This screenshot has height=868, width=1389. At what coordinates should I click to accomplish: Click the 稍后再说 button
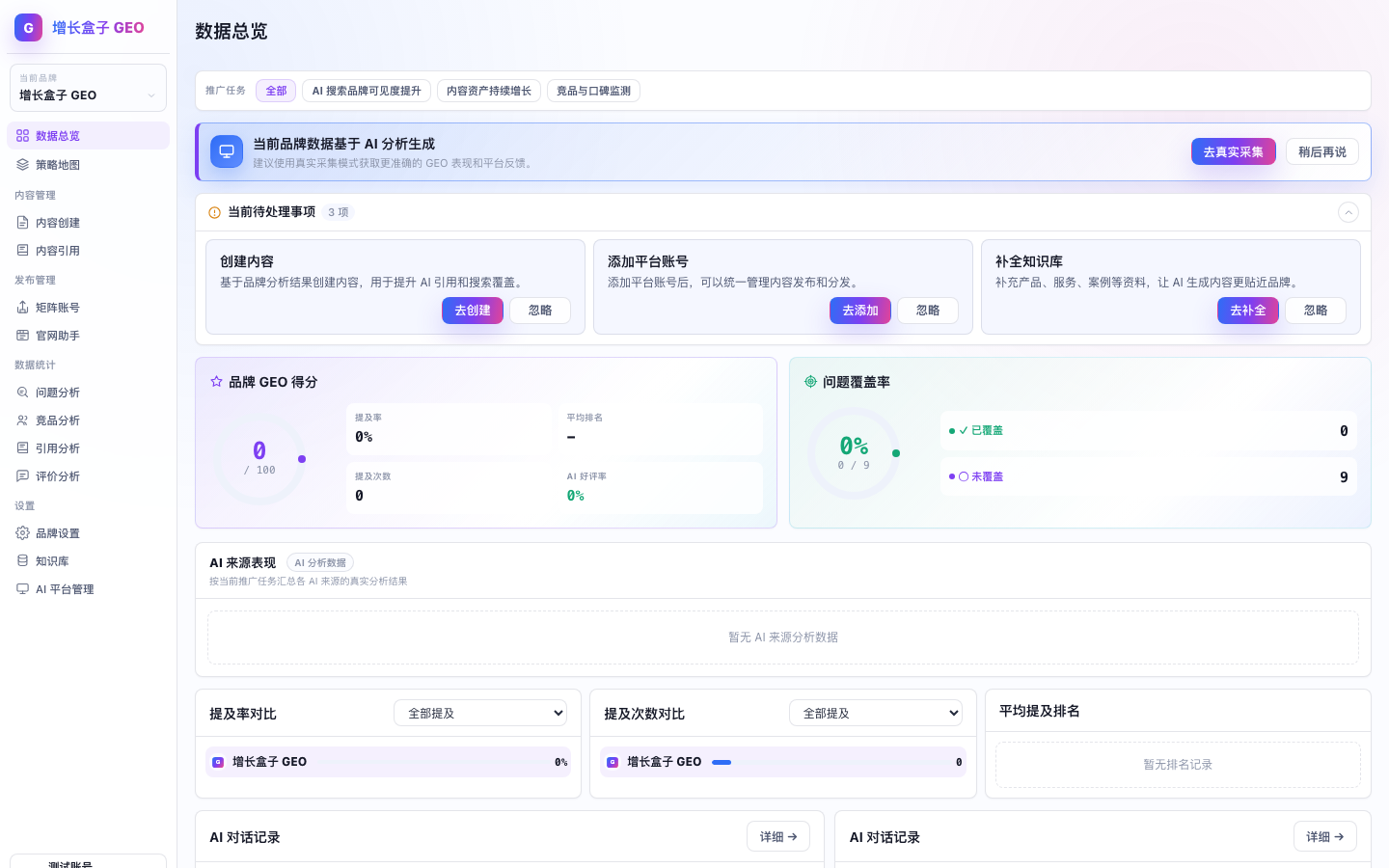pyautogui.click(x=1322, y=151)
